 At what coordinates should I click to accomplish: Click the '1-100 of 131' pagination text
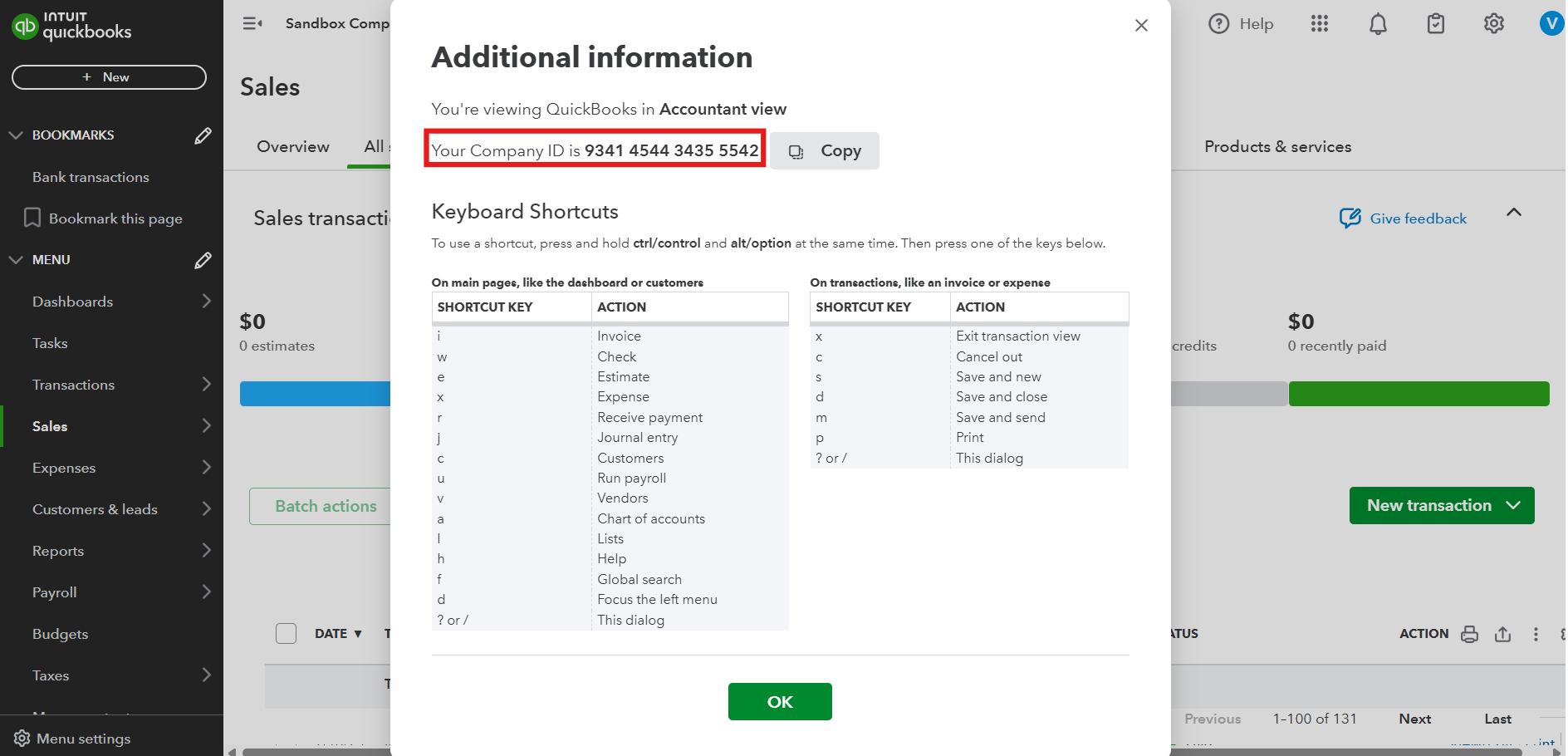1314,719
